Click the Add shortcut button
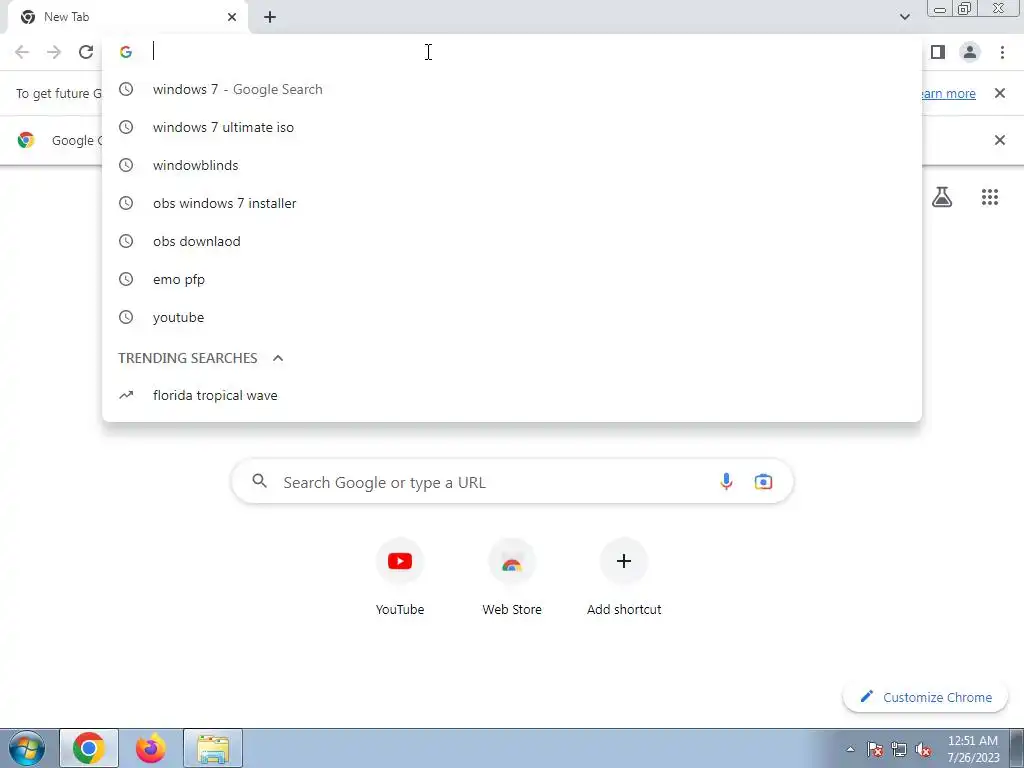 tap(624, 578)
